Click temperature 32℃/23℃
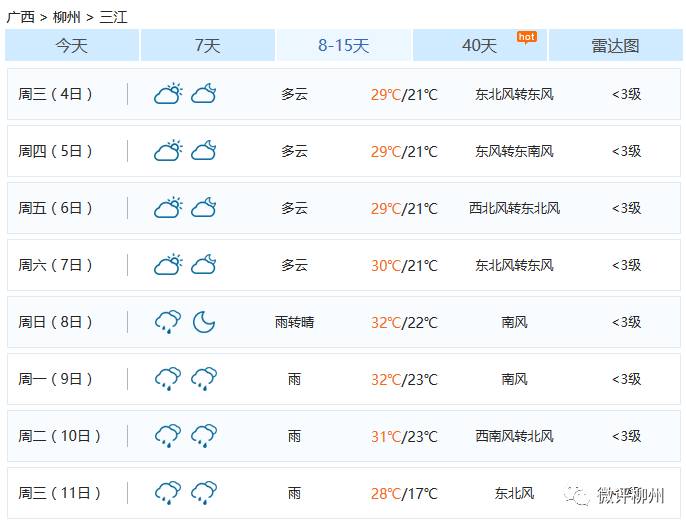The image size is (686, 525). (x=404, y=380)
